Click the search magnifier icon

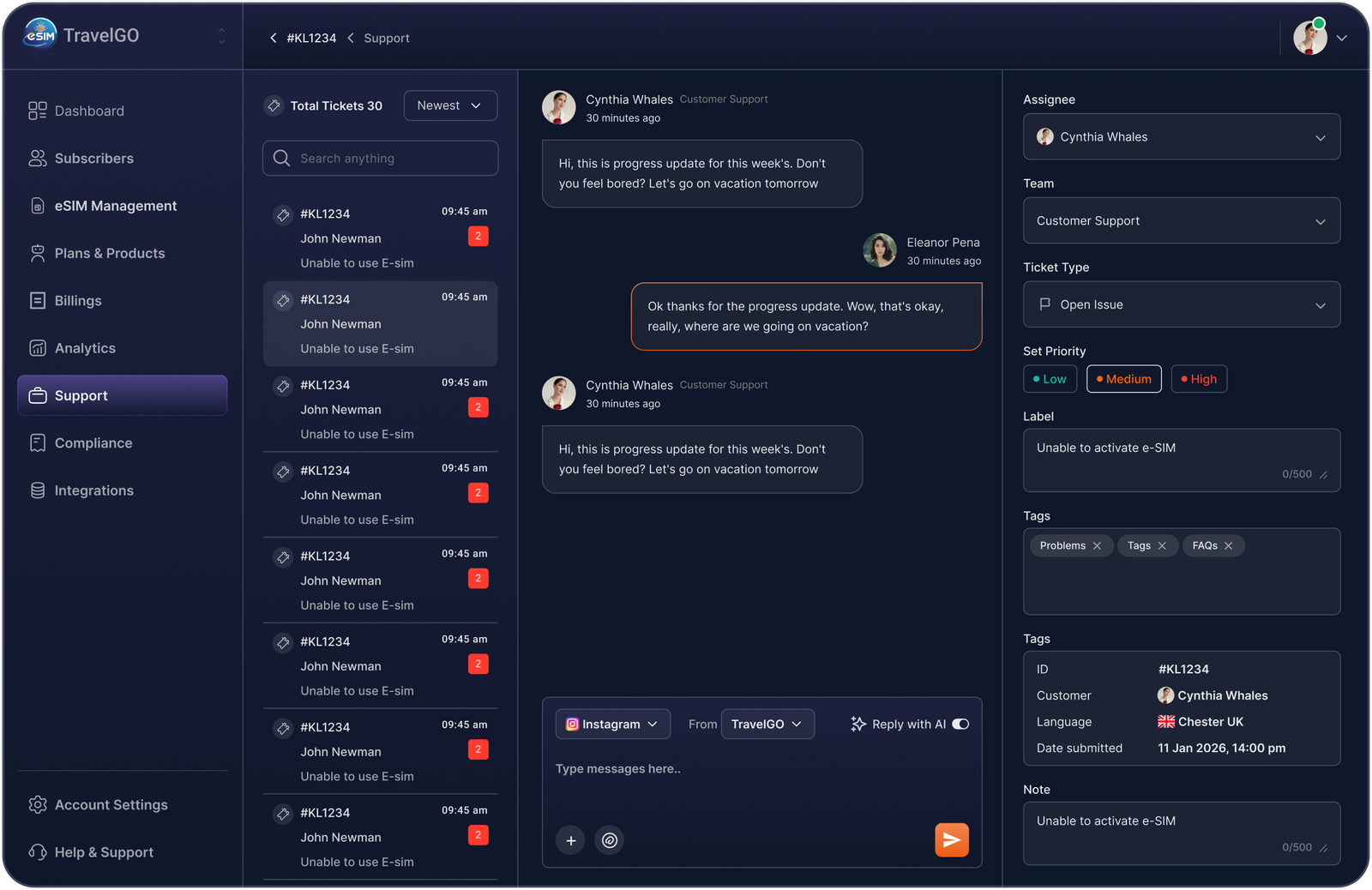click(x=281, y=159)
